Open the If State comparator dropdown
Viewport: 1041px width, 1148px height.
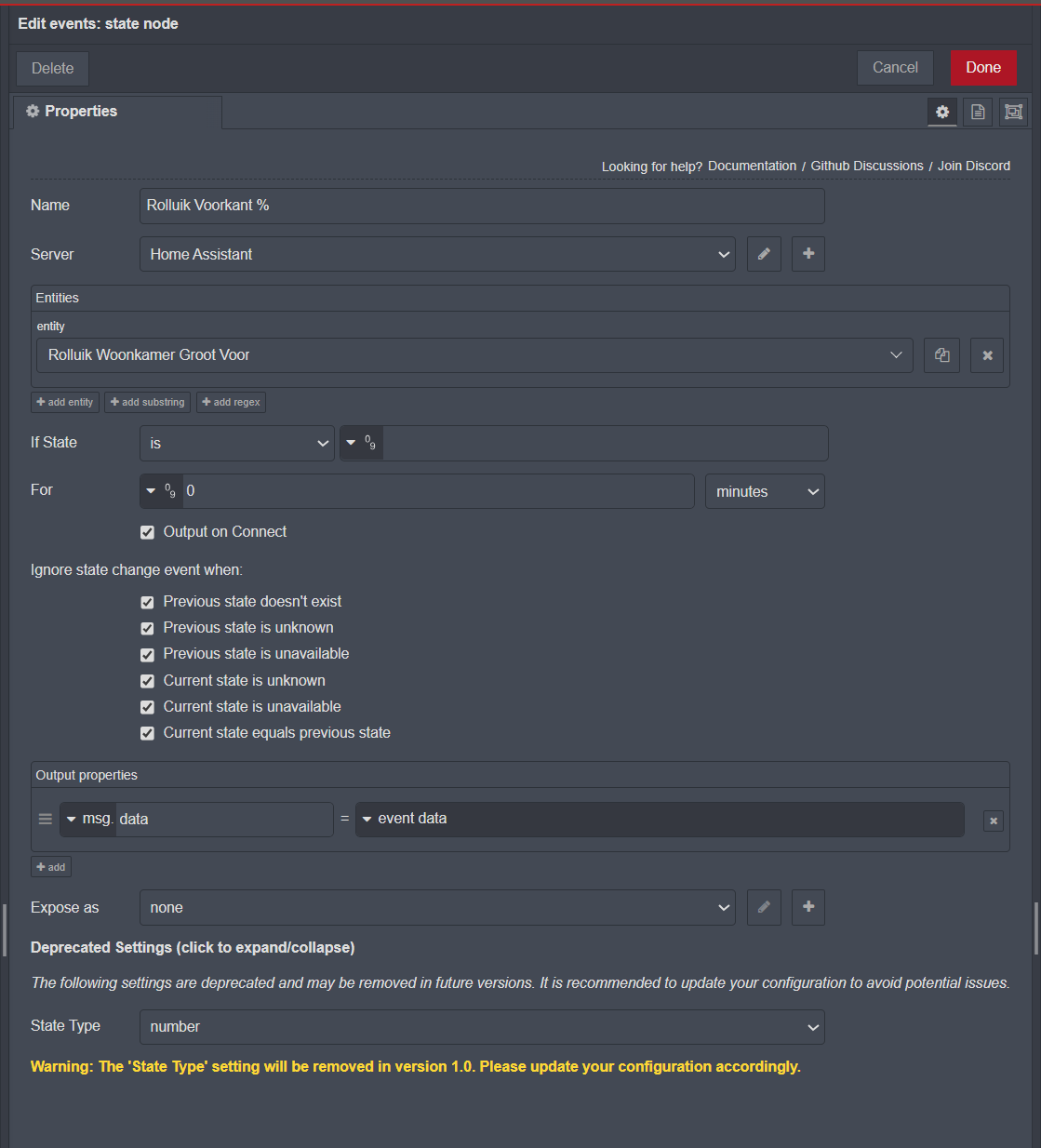[237, 444]
